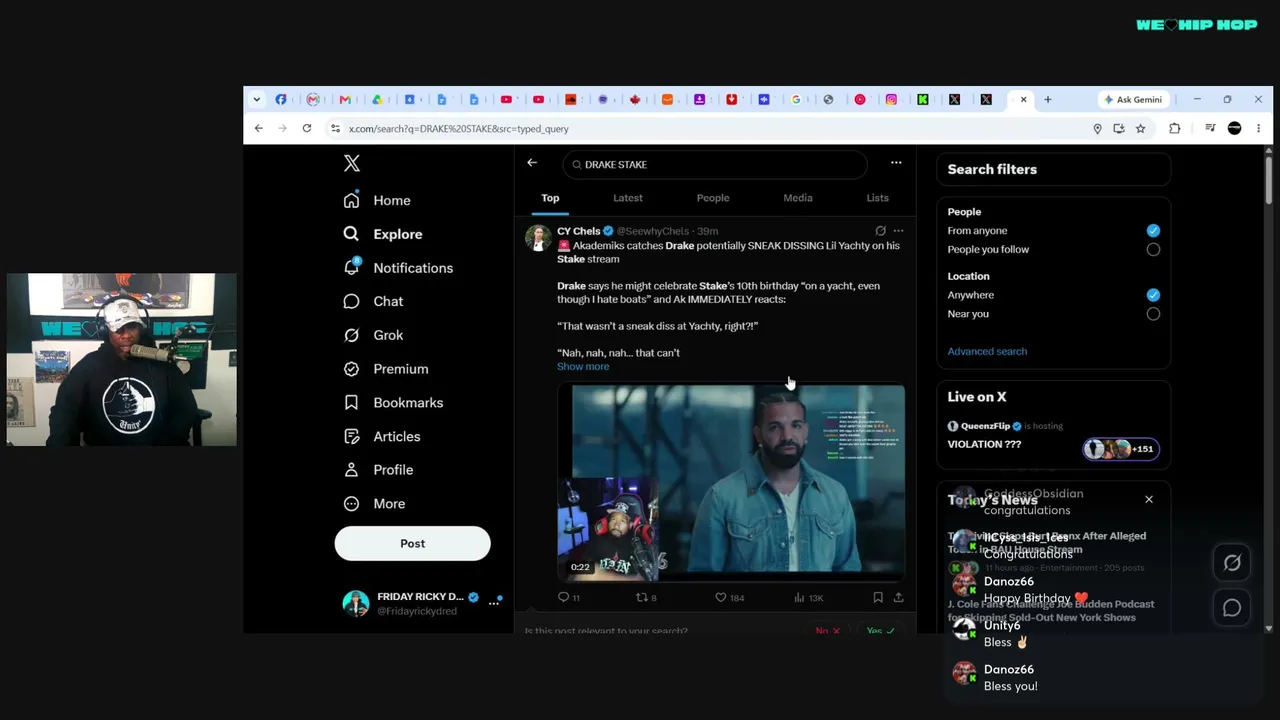
Task: Reply to the CY Chels post
Action: point(568,598)
